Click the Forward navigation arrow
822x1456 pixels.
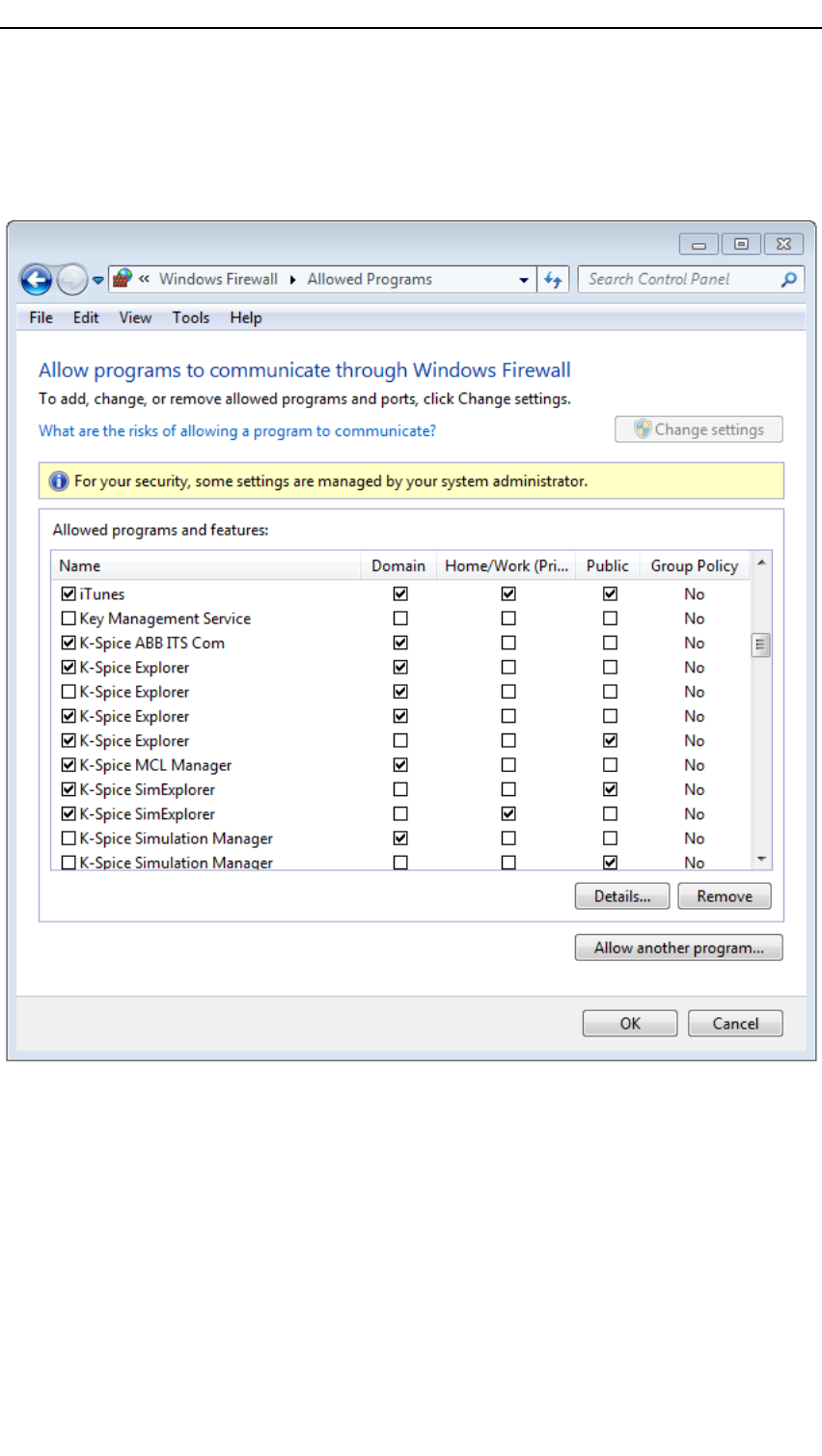click(72, 280)
